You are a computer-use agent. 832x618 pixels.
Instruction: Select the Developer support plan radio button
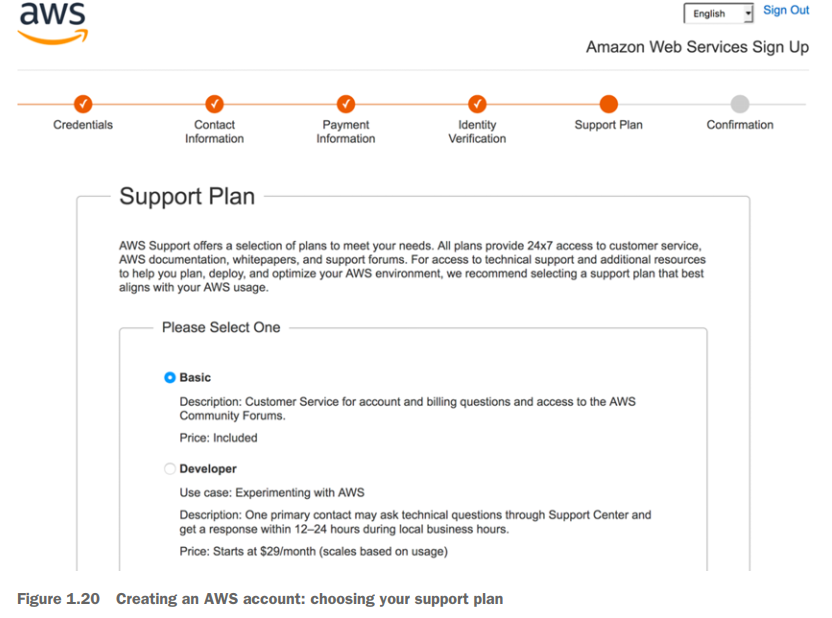170,469
